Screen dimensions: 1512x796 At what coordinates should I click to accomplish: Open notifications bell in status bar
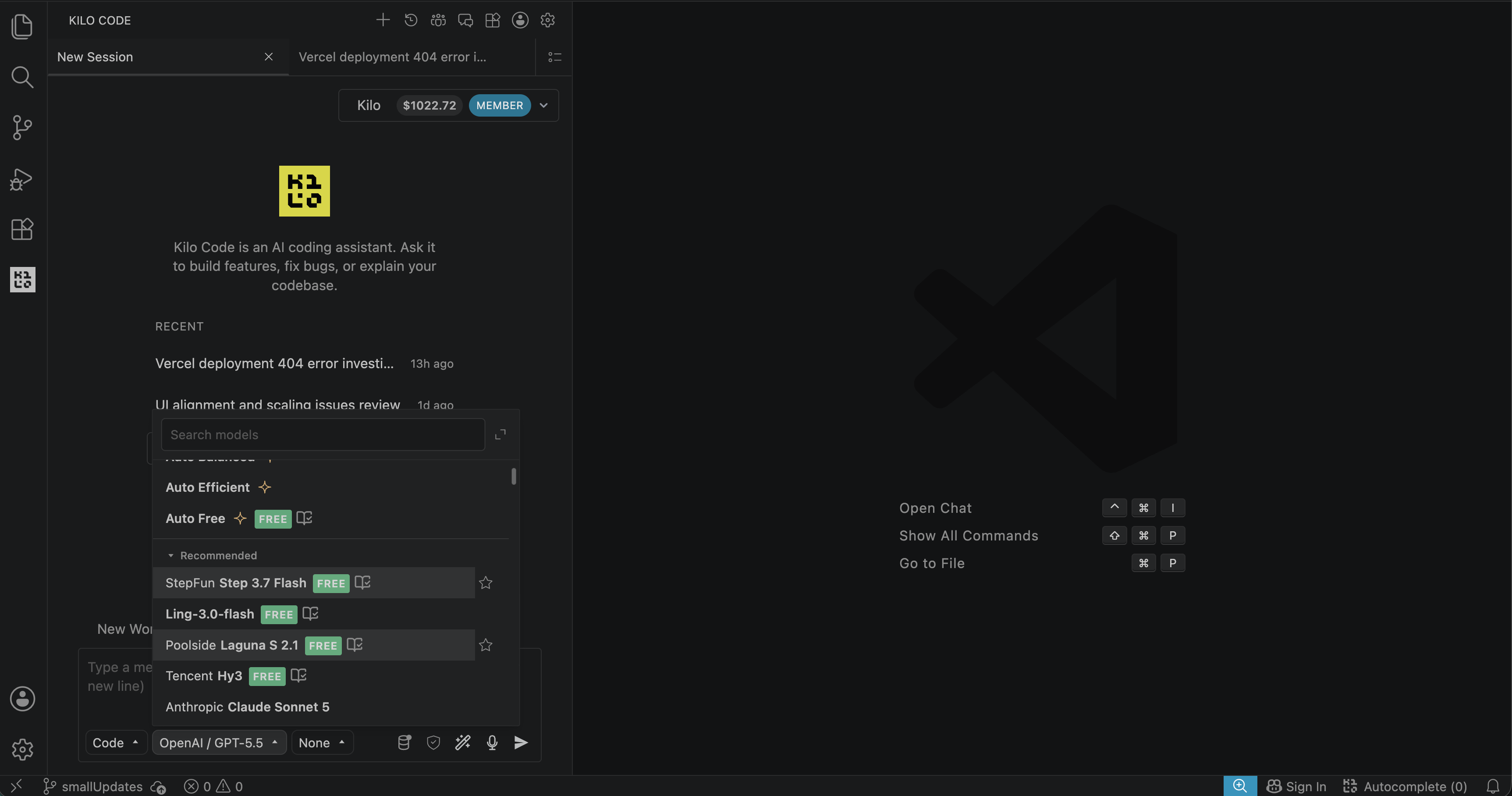point(1493,786)
